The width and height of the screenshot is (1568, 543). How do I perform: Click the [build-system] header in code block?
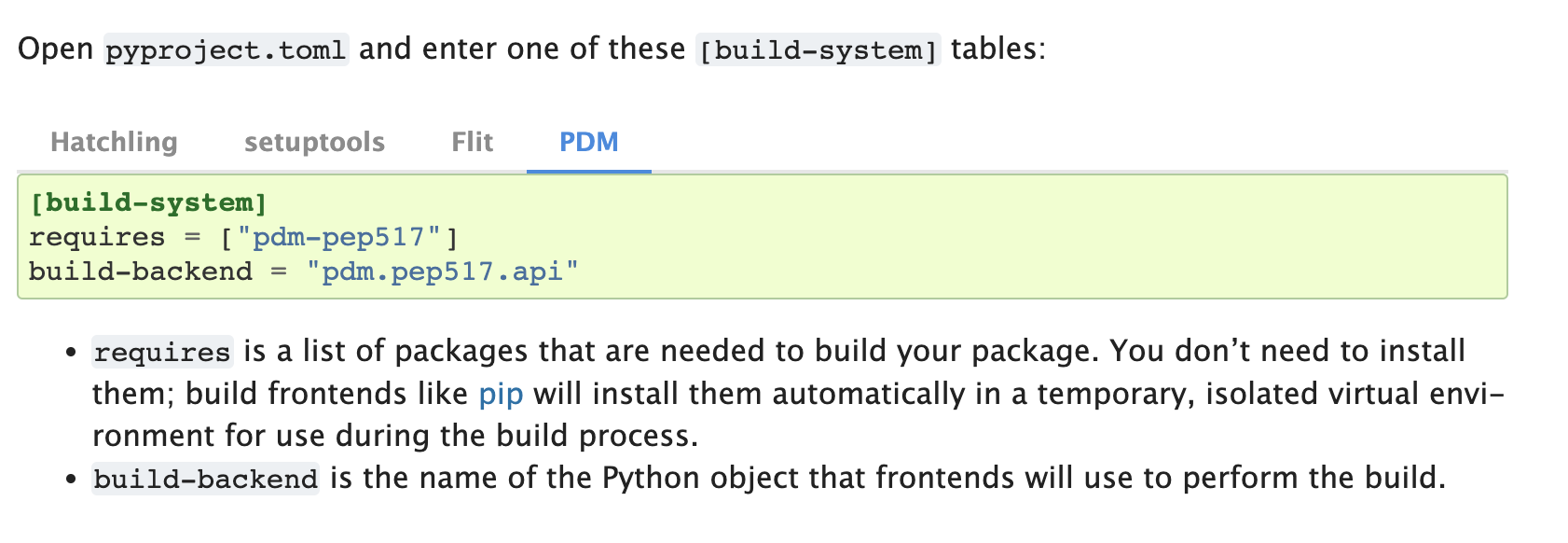pos(148,202)
